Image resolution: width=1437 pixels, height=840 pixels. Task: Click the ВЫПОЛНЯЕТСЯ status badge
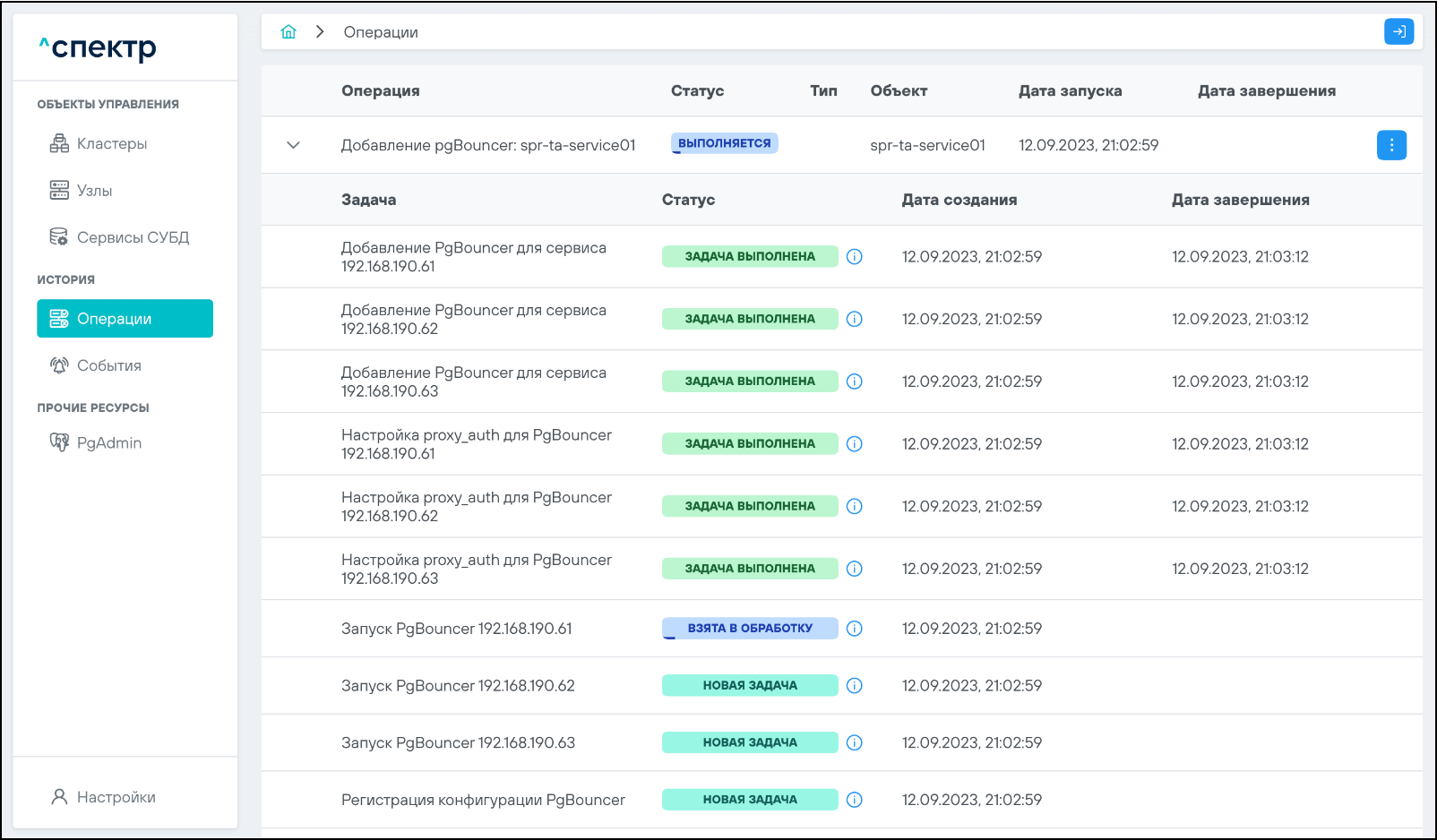point(724,143)
